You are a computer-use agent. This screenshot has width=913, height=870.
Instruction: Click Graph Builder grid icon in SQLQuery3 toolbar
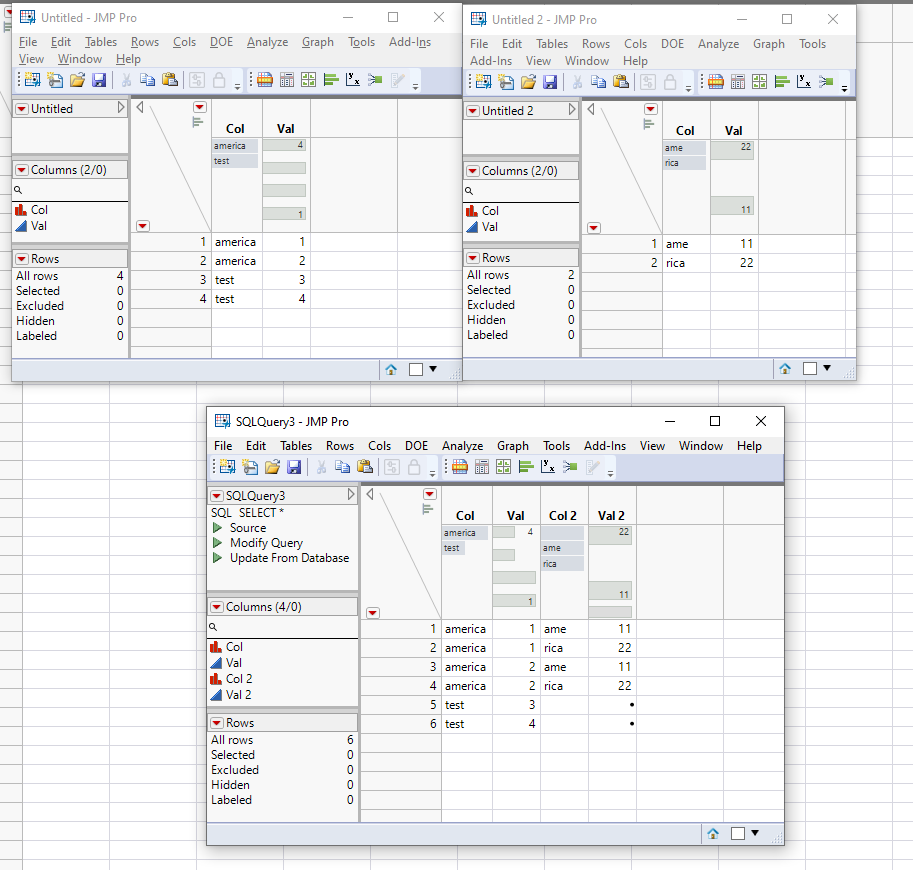504,466
